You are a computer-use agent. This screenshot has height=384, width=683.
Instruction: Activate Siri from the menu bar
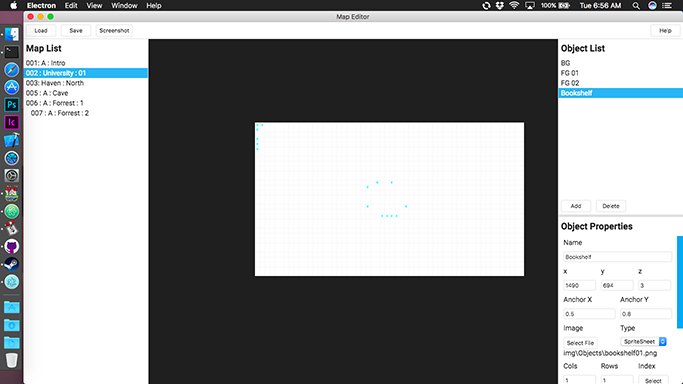click(x=652, y=5)
